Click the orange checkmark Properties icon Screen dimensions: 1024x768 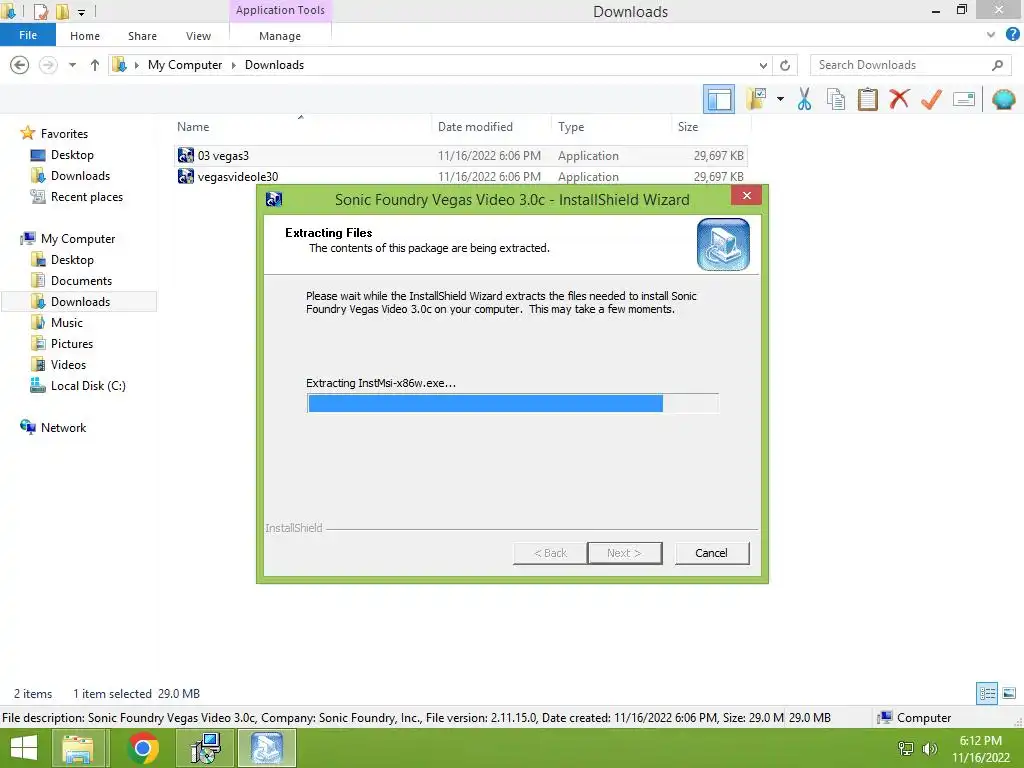(931, 99)
